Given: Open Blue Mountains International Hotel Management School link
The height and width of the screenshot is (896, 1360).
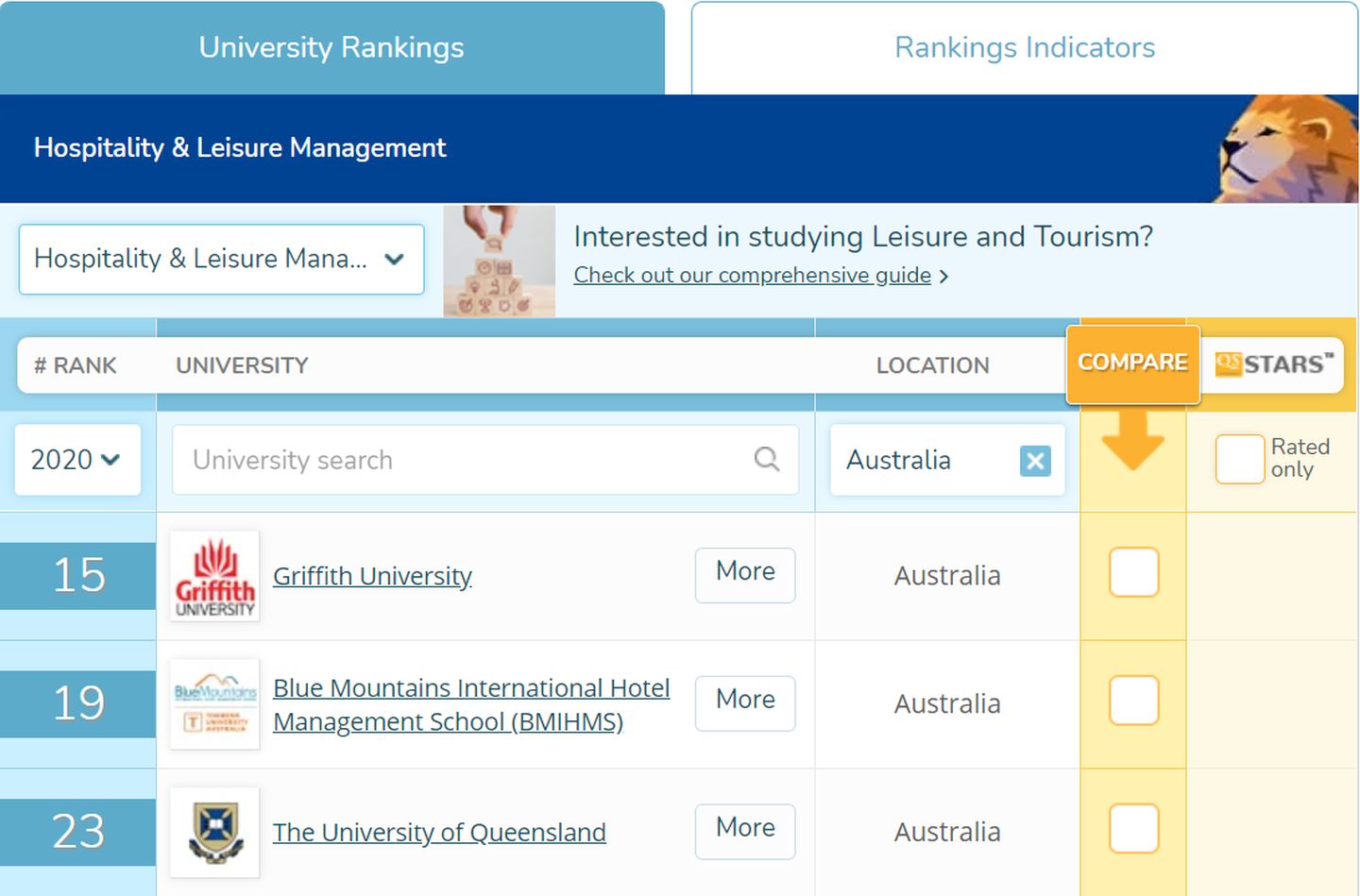Looking at the screenshot, I should pyautogui.click(x=471, y=704).
